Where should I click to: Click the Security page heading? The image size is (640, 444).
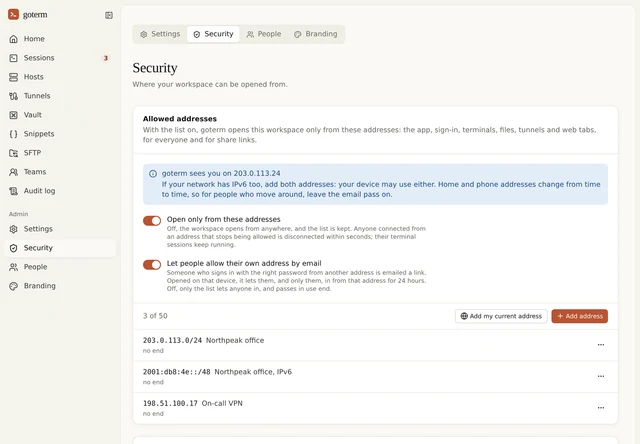click(x=155, y=68)
